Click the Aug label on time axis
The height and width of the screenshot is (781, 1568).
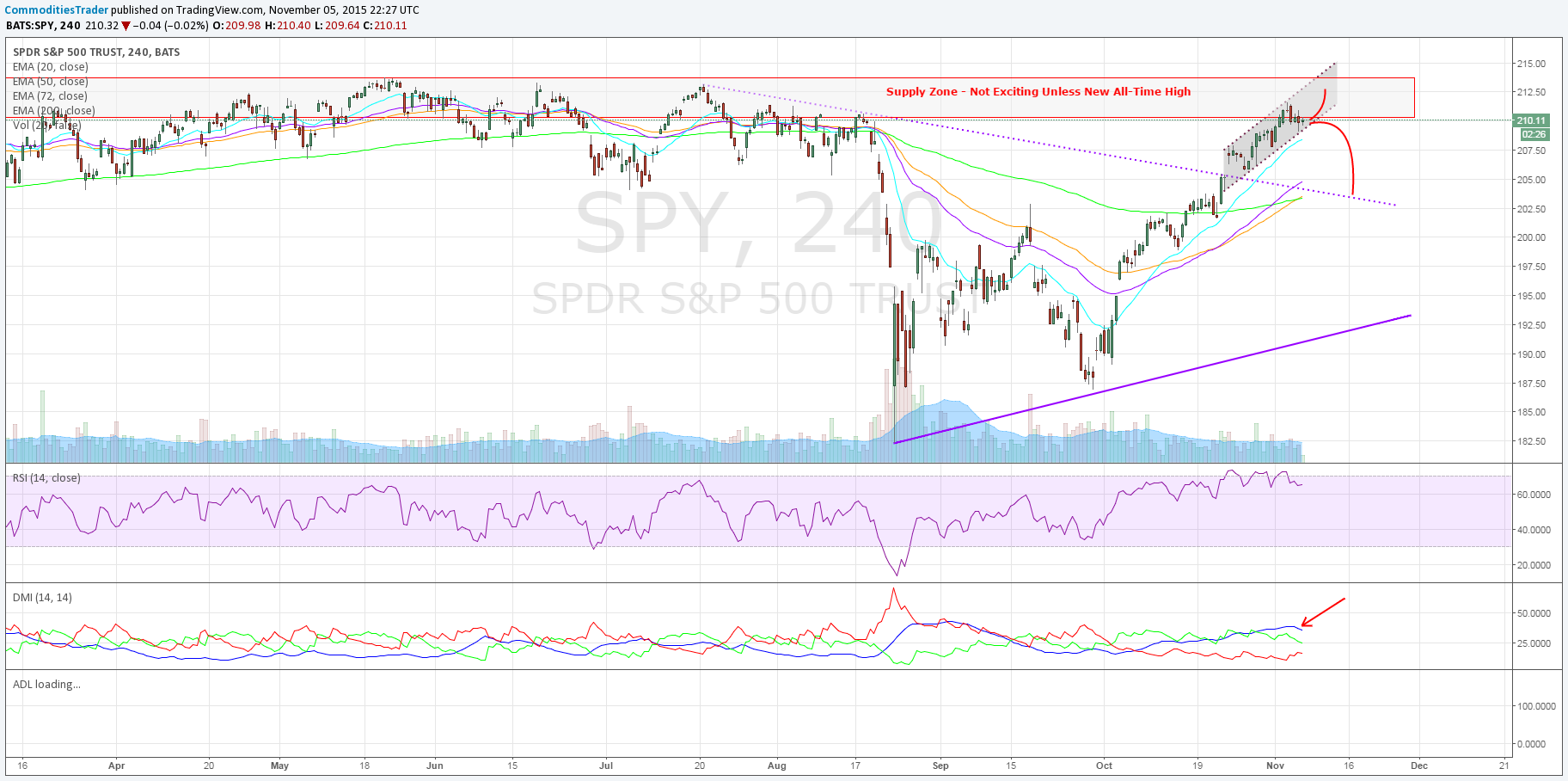[777, 766]
